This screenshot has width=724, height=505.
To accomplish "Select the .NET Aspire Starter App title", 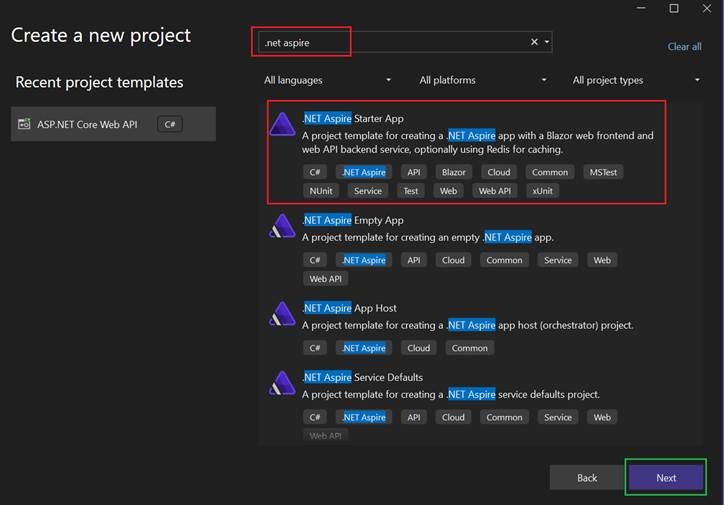I will pos(353,119).
